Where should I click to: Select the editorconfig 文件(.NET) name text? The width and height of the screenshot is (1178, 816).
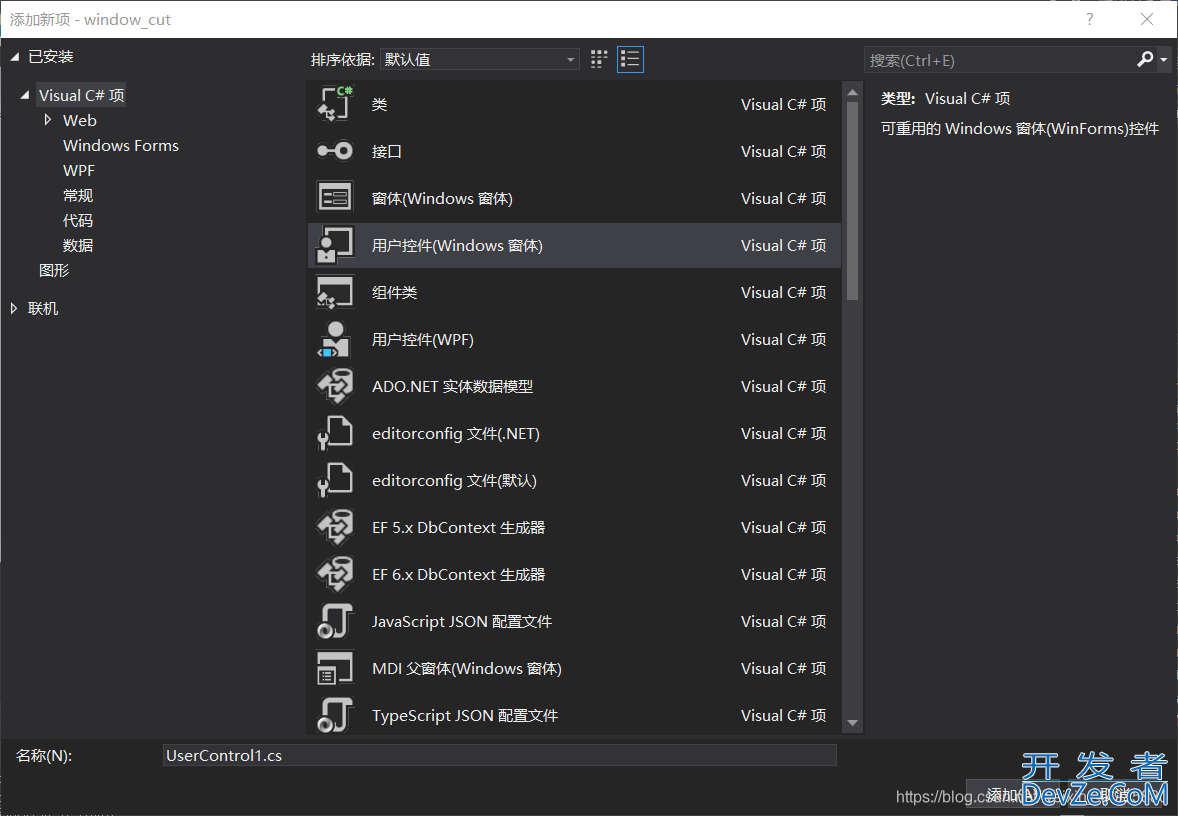click(456, 434)
